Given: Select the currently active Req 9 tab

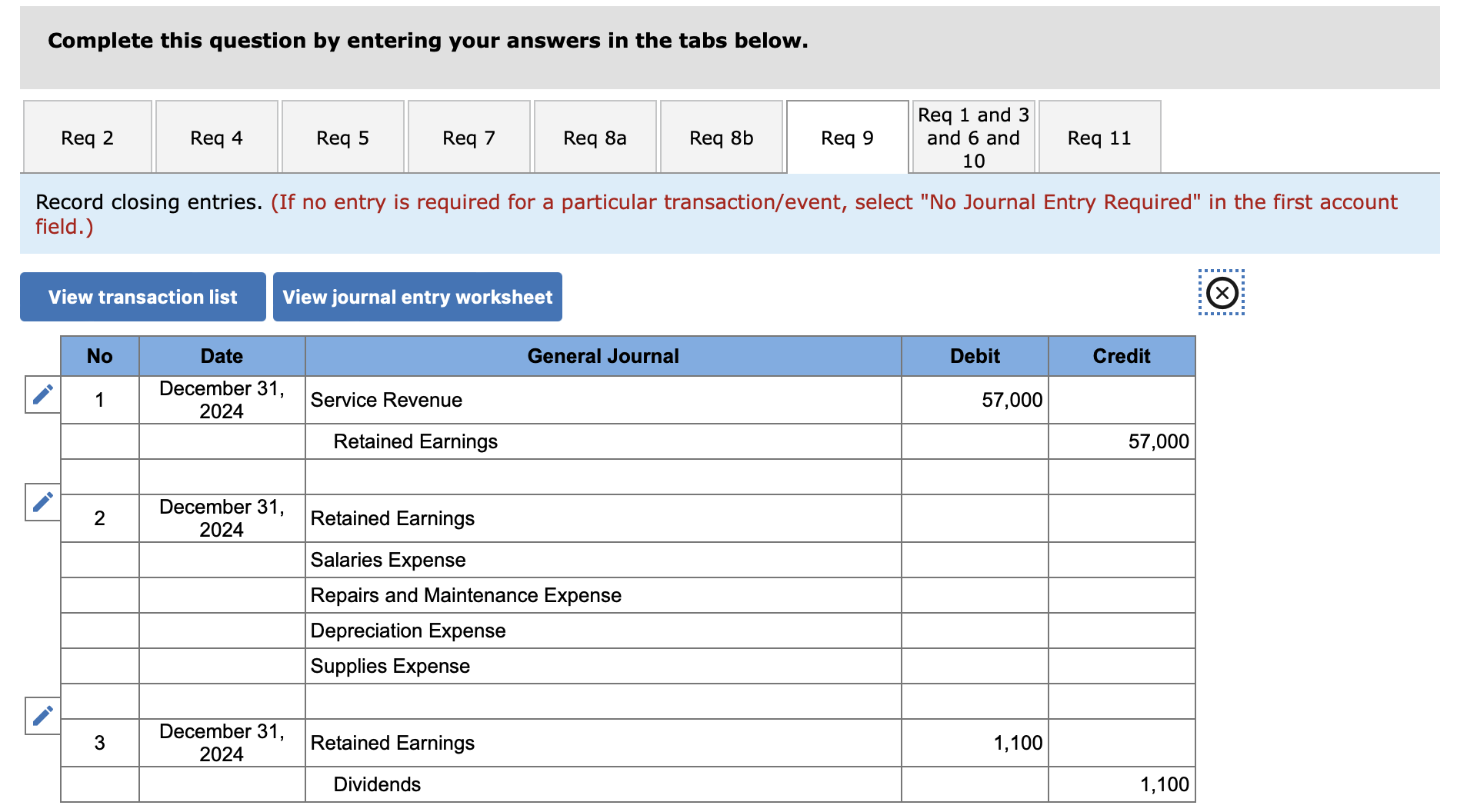Looking at the screenshot, I should tap(846, 137).
